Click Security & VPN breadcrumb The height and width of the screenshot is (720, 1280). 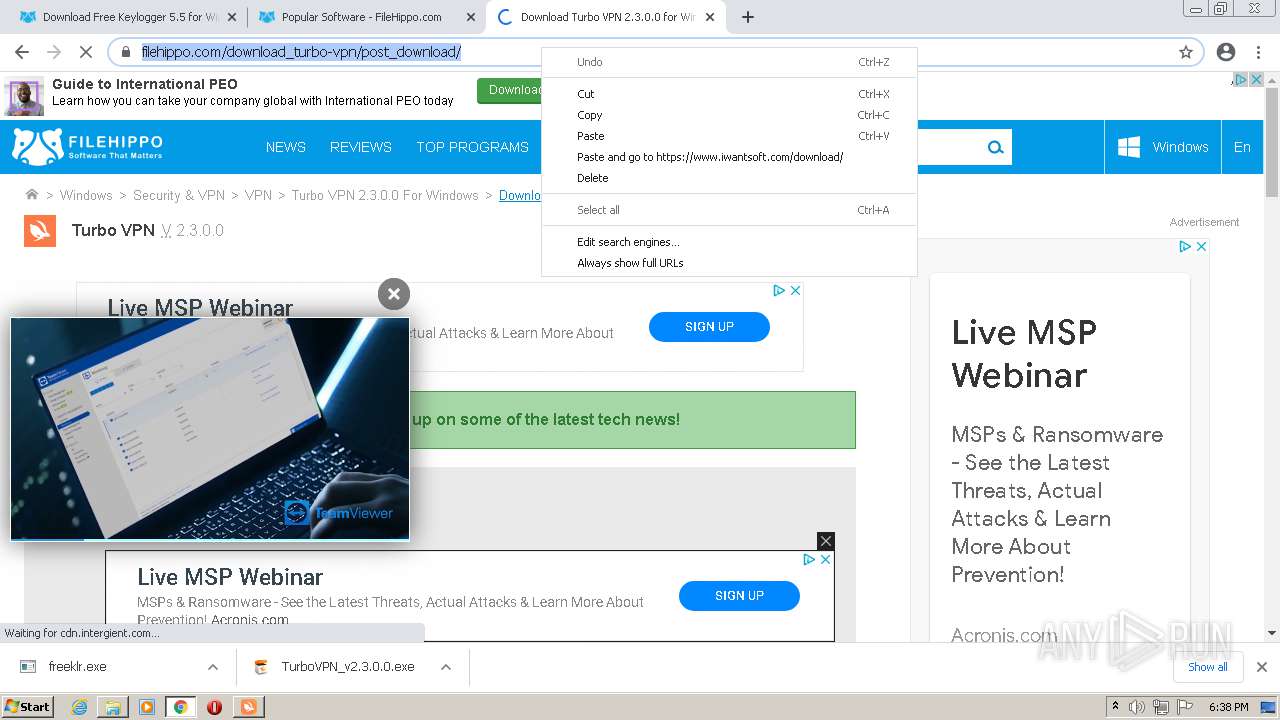[179, 195]
